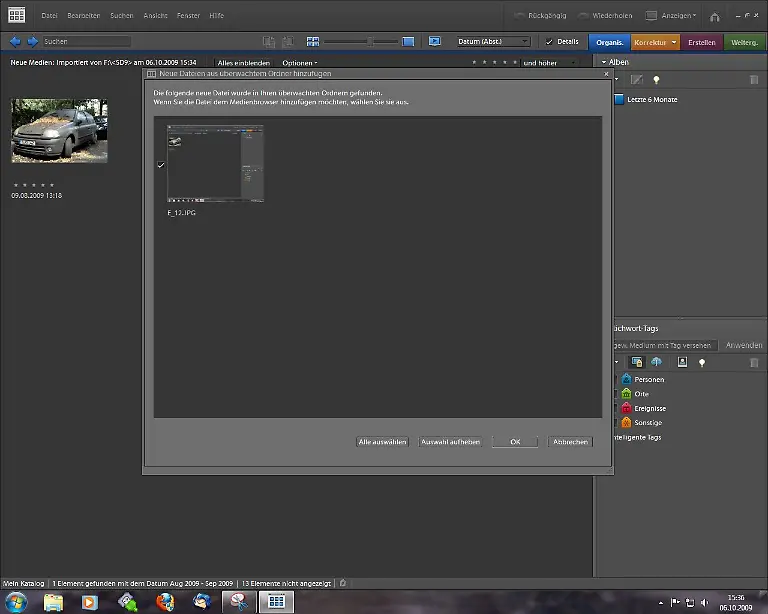The width and height of the screenshot is (768, 614).
Task: Click the forward navigation arrow
Action: (32, 41)
